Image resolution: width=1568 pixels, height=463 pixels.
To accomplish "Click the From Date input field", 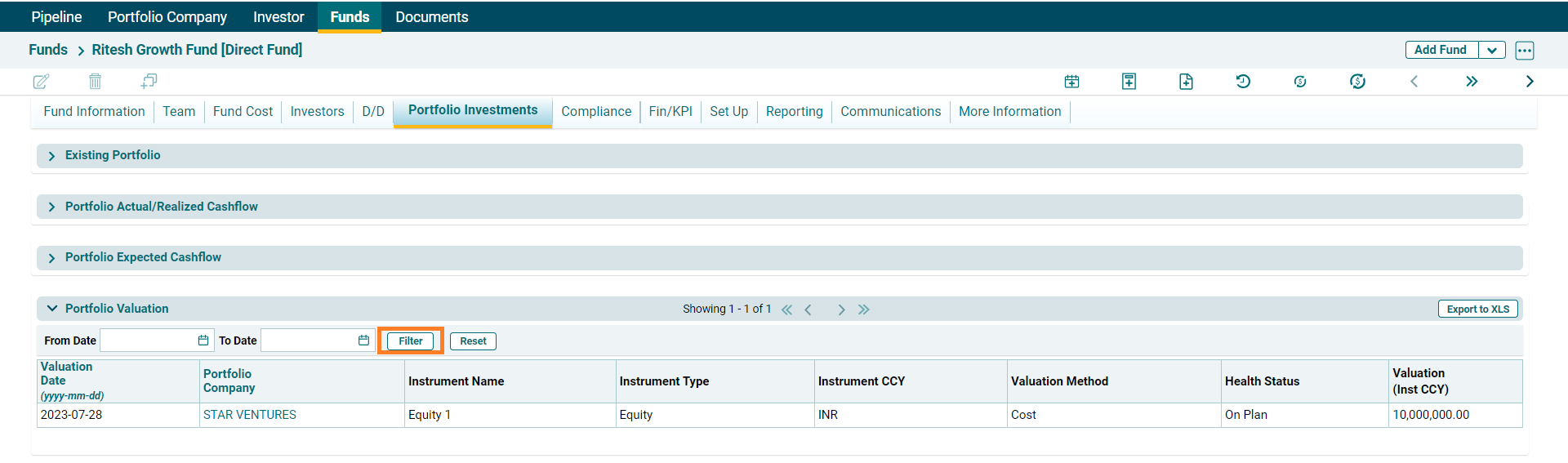I will pyautogui.click(x=147, y=341).
